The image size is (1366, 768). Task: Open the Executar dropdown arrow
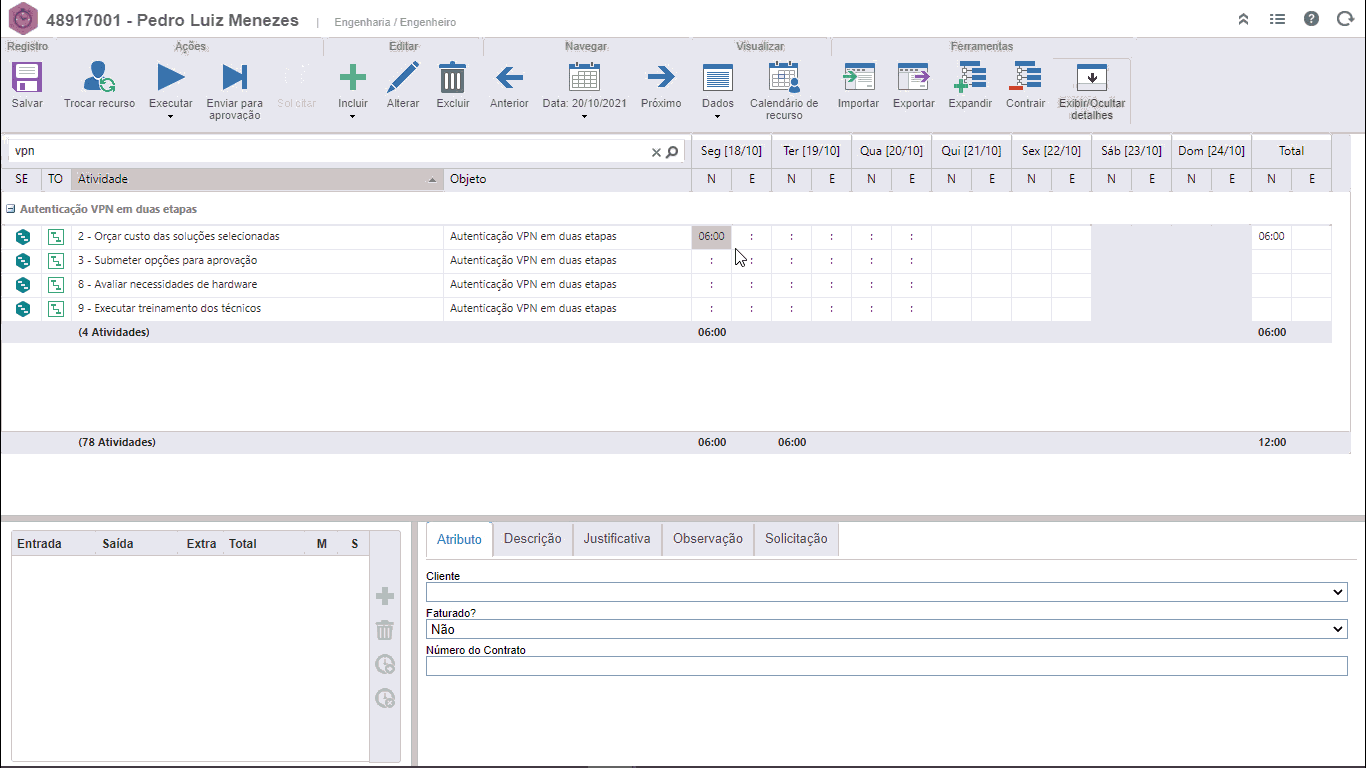(x=171, y=117)
